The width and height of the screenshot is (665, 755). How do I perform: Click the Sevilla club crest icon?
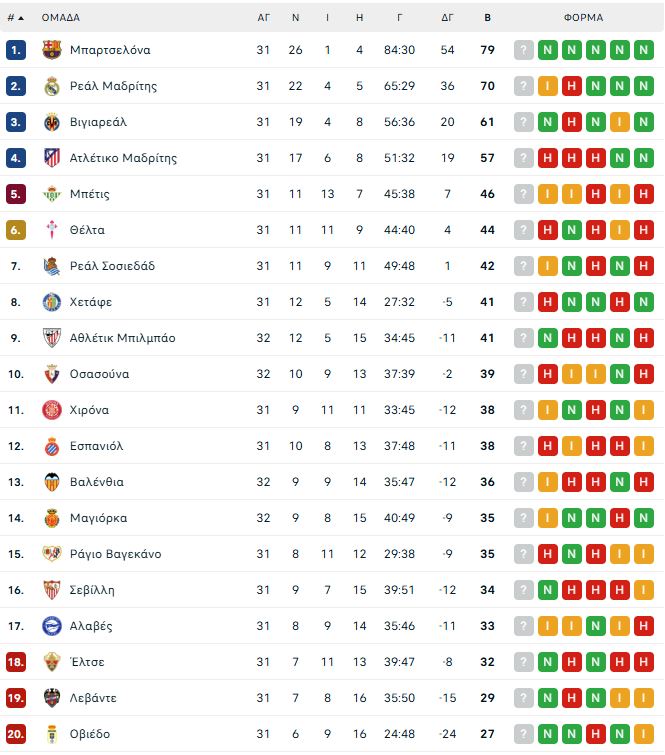(52, 590)
